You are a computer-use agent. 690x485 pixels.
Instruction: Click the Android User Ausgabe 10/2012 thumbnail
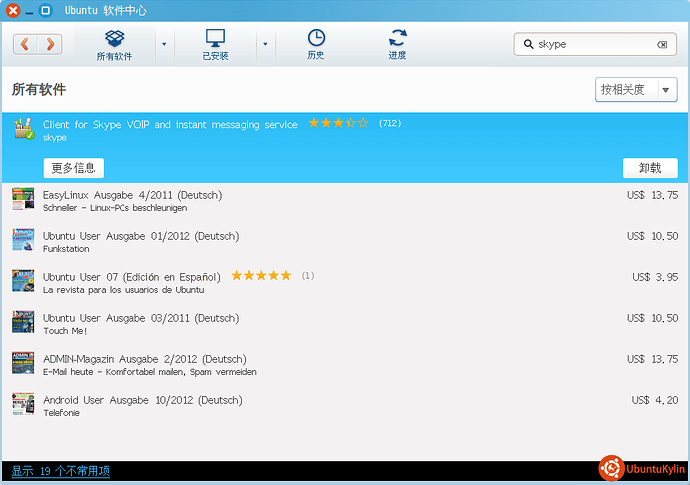click(23, 404)
